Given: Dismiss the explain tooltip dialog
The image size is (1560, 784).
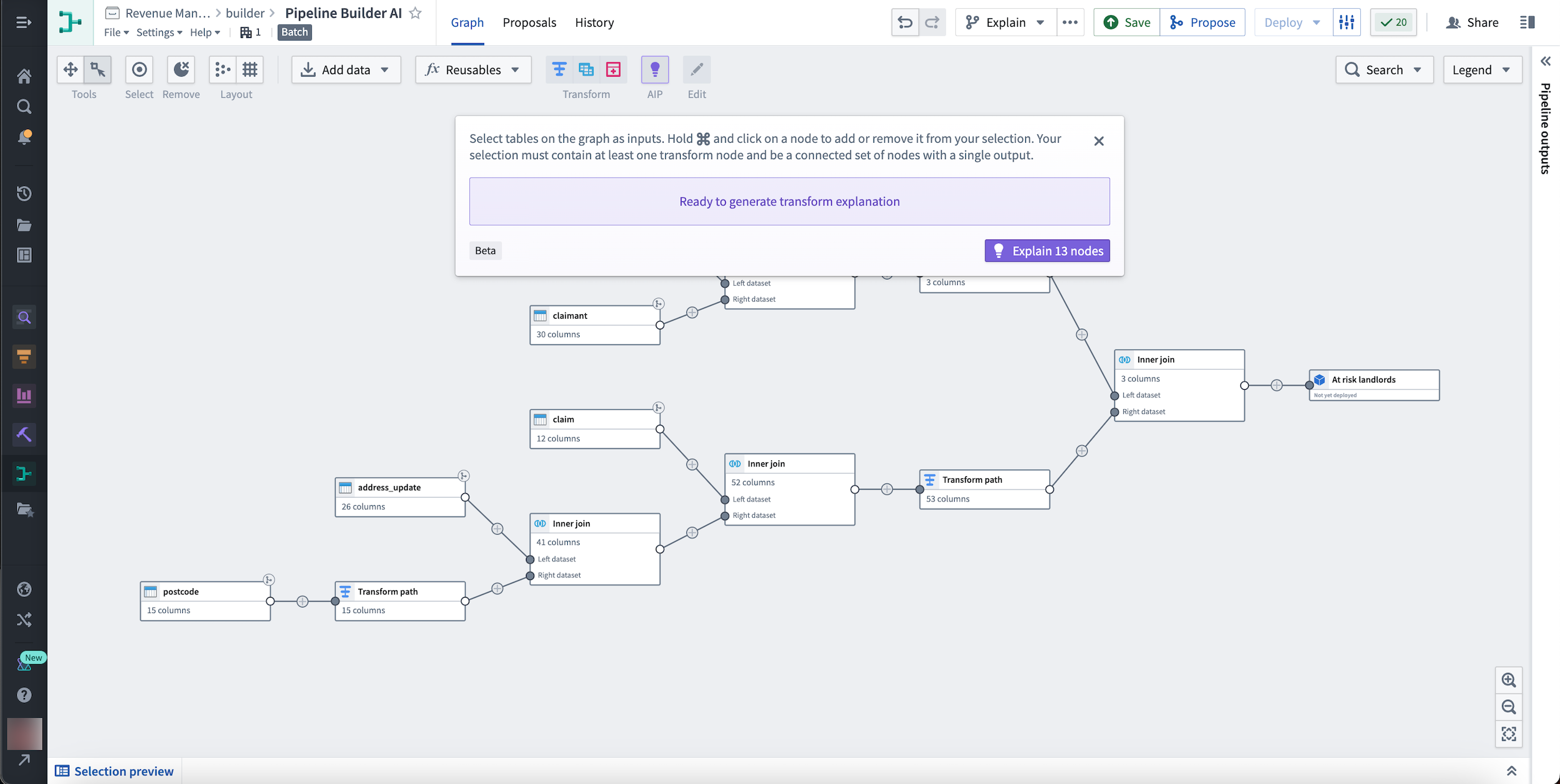Looking at the screenshot, I should [x=1097, y=140].
